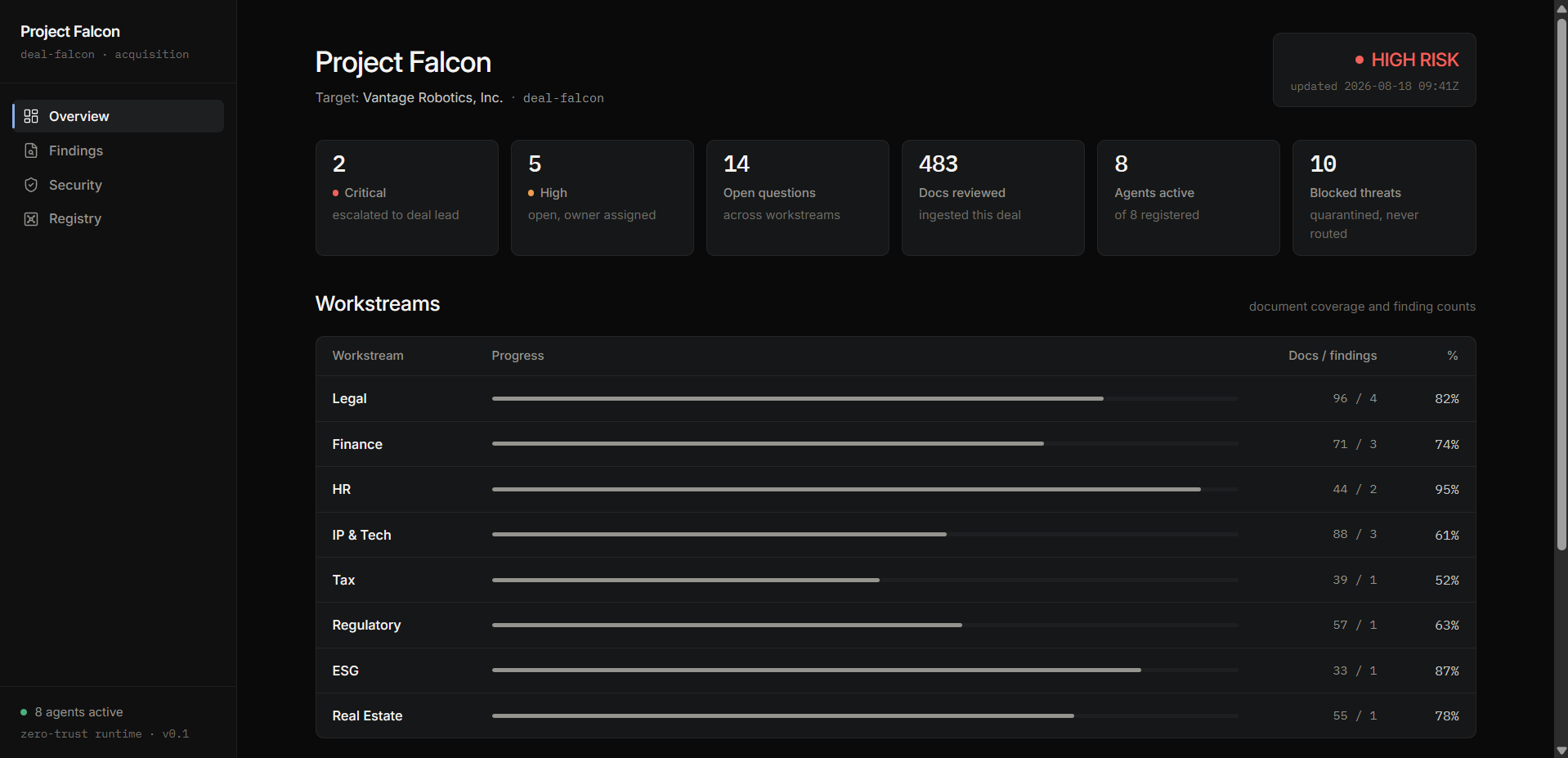This screenshot has height=758, width=1568.
Task: Open the Open questions stat card
Action: point(797,198)
